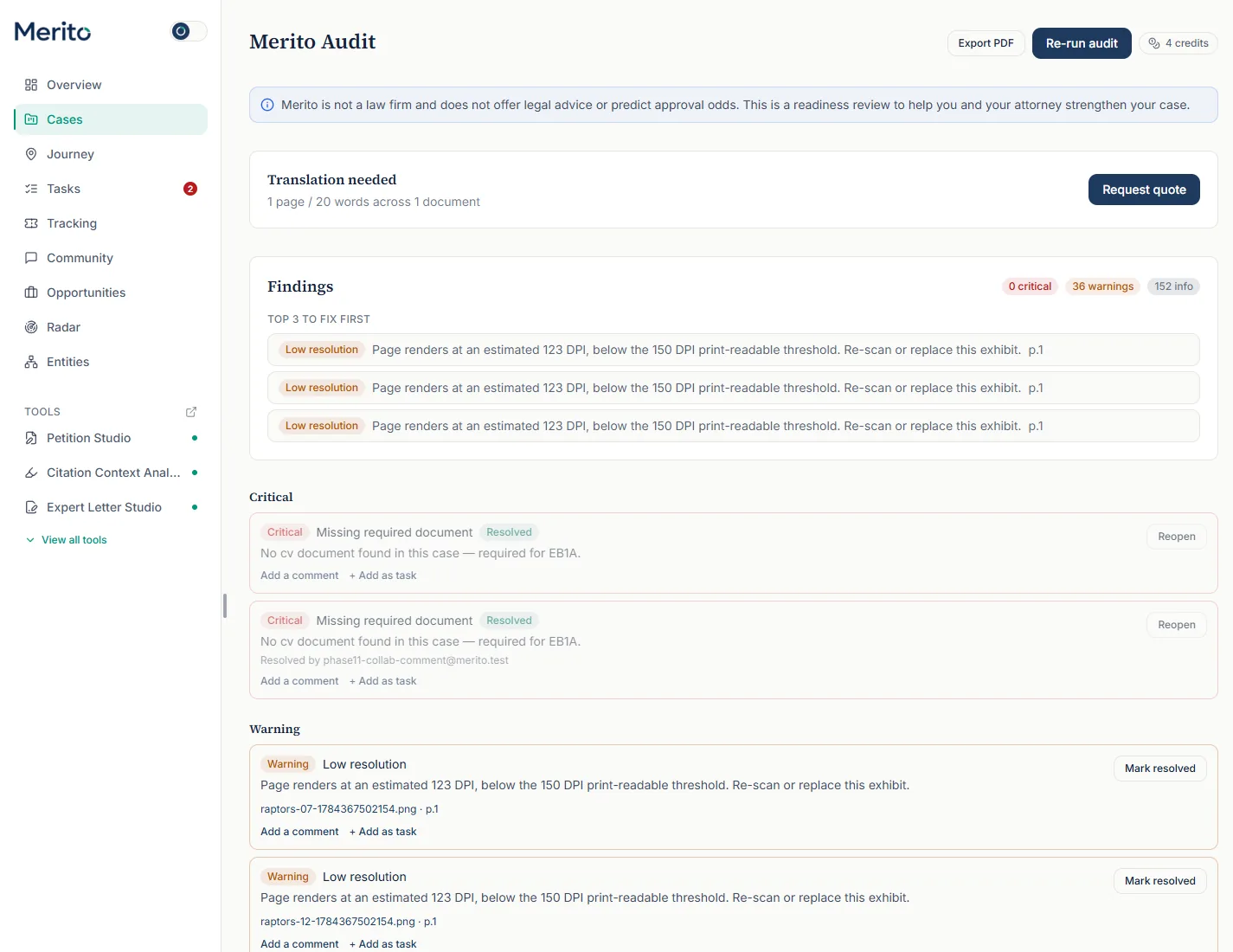1233x952 pixels.
Task: Click the Citation Context Analyzer icon
Action: 31,473
